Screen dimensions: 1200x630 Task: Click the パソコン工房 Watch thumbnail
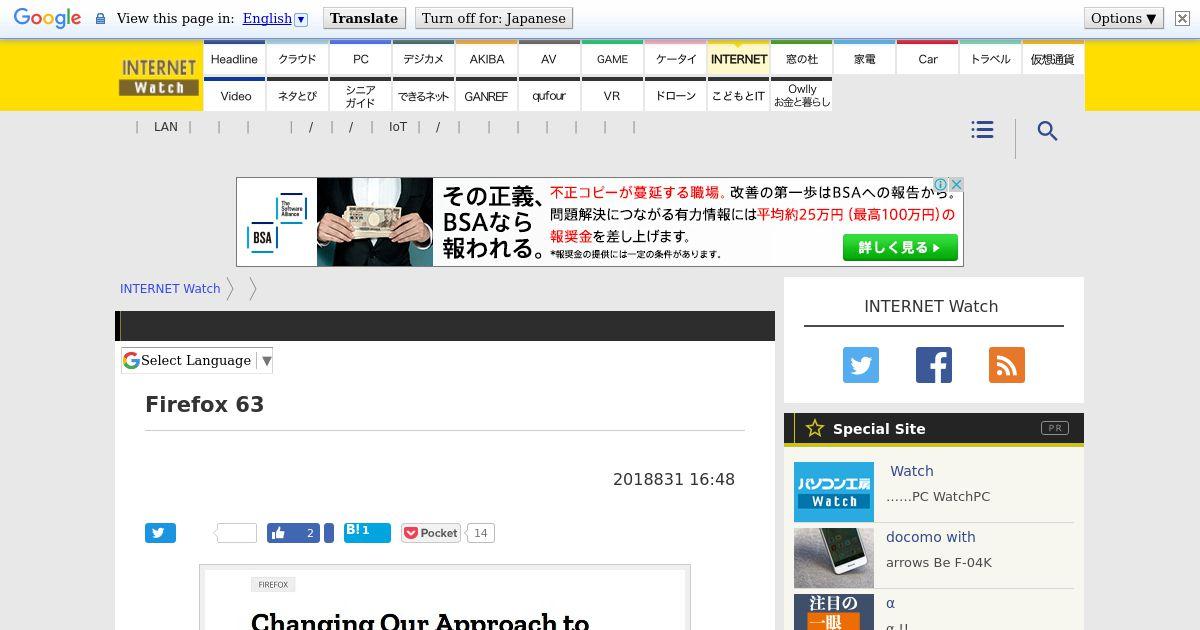pos(834,492)
